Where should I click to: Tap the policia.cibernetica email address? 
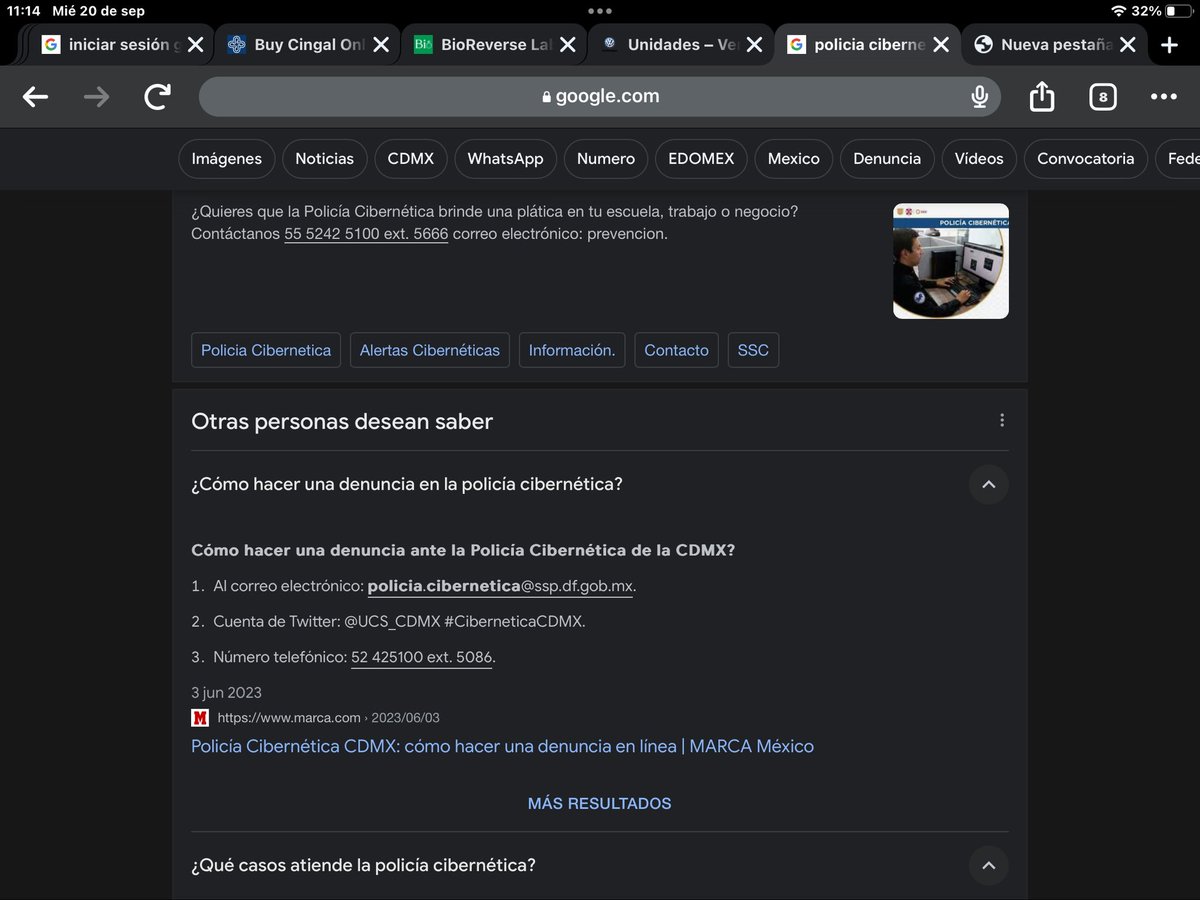coord(500,586)
